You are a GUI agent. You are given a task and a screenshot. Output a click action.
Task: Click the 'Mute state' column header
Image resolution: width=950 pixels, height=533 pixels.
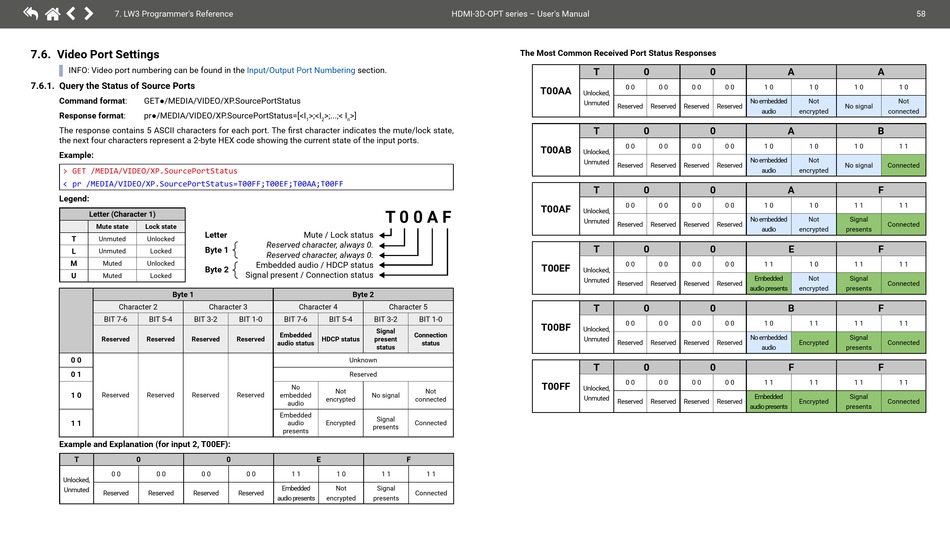[112, 227]
